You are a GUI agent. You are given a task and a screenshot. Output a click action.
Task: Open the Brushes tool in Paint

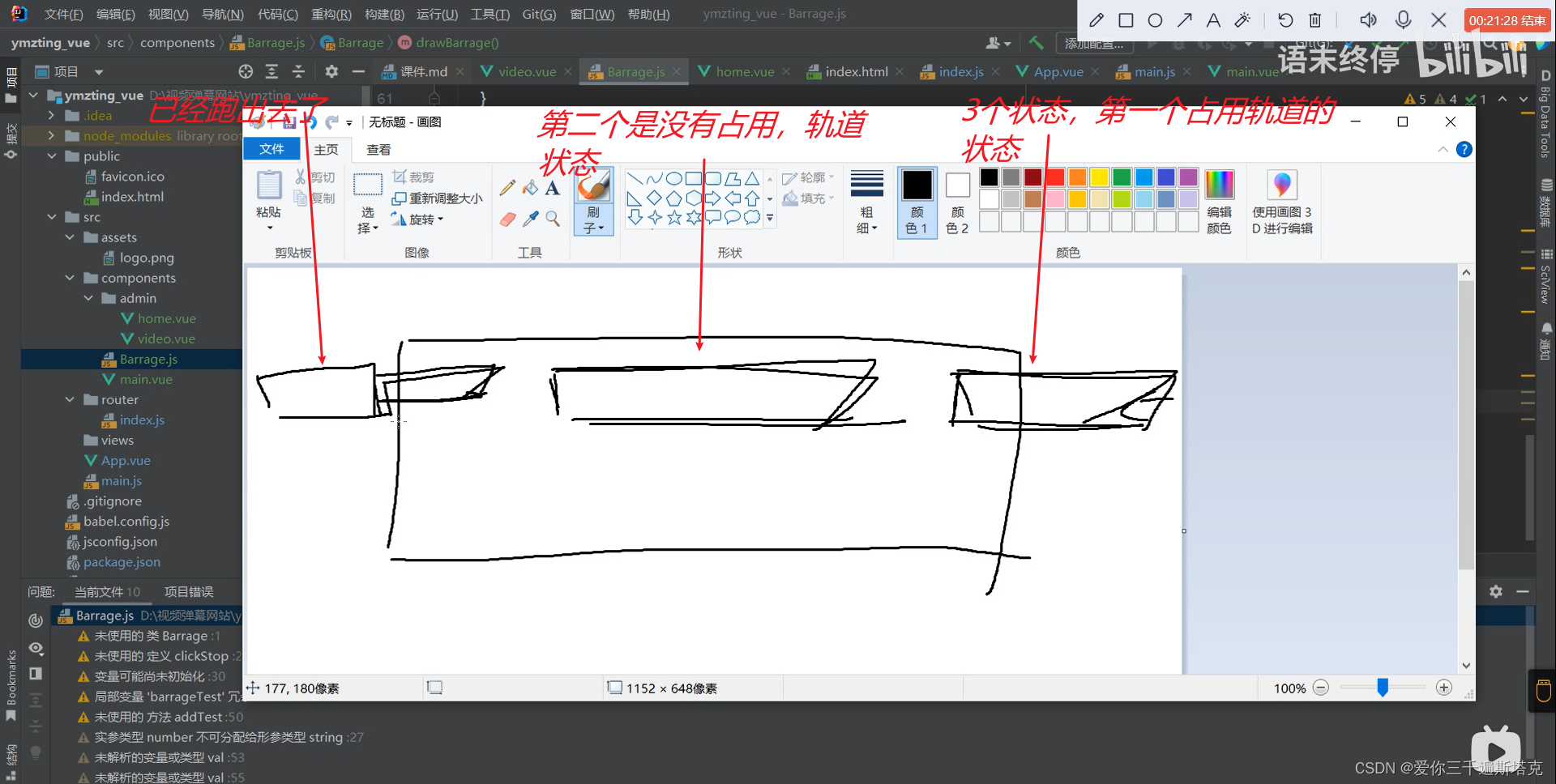593,201
